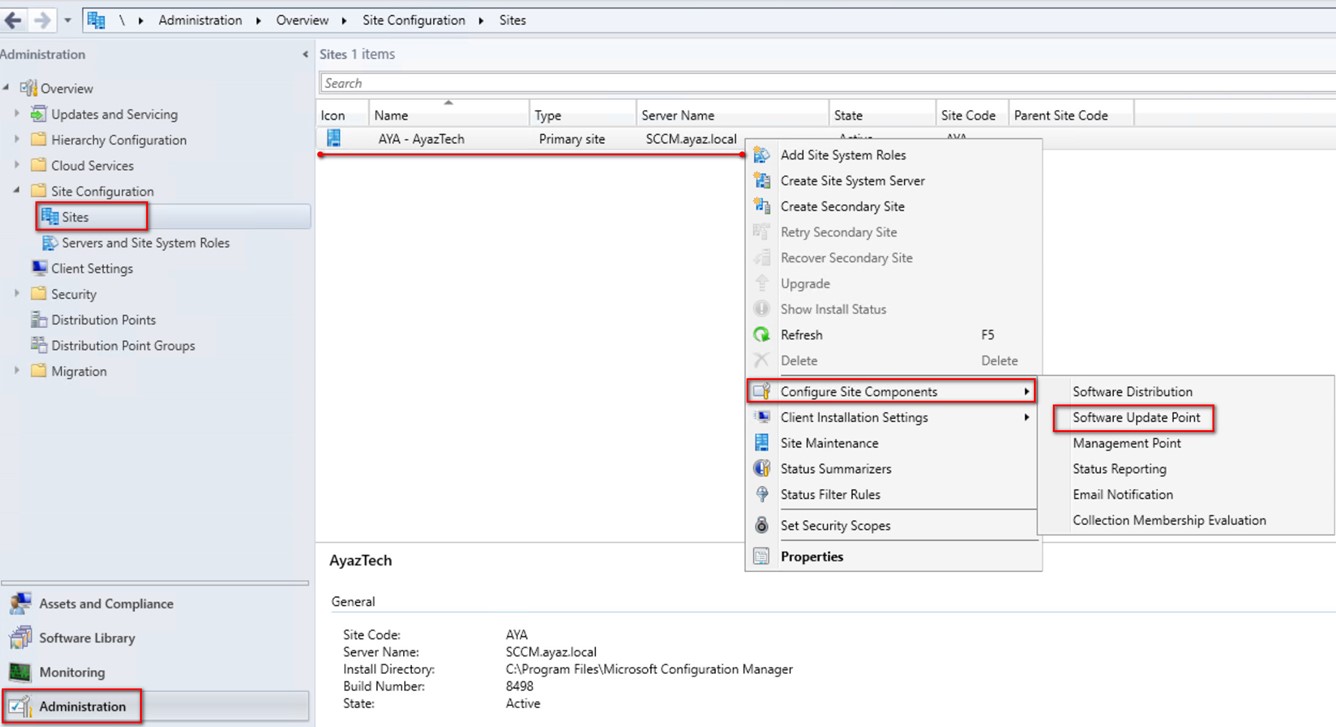The image size is (1336, 727).
Task: Select Overview in the breadcrumb path
Action: 302,20
